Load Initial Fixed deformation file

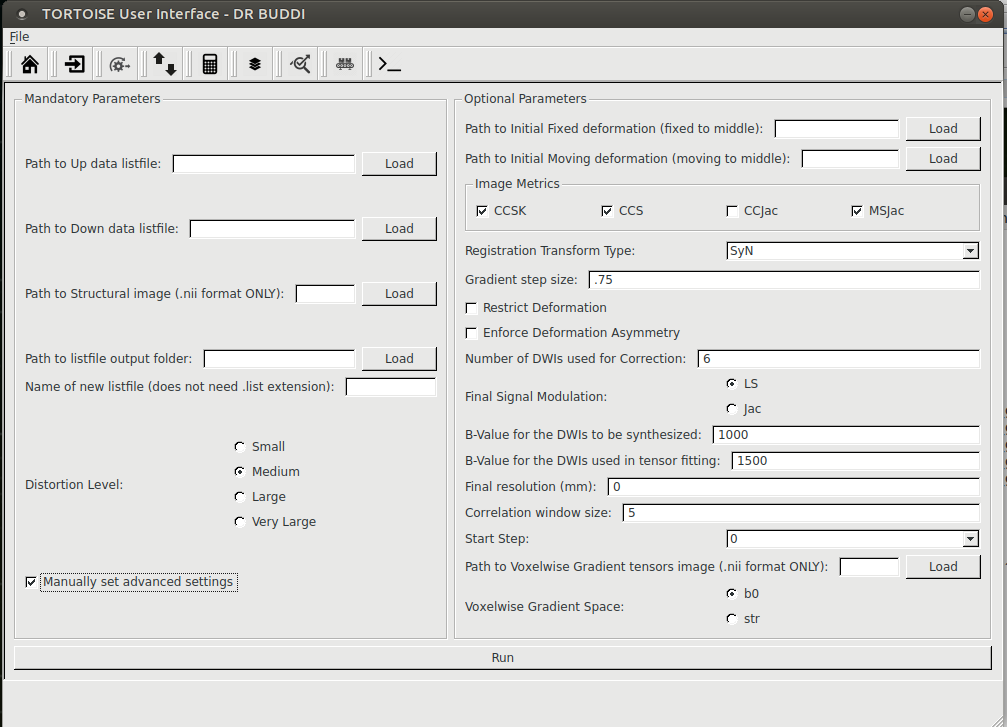pyautogui.click(x=943, y=128)
